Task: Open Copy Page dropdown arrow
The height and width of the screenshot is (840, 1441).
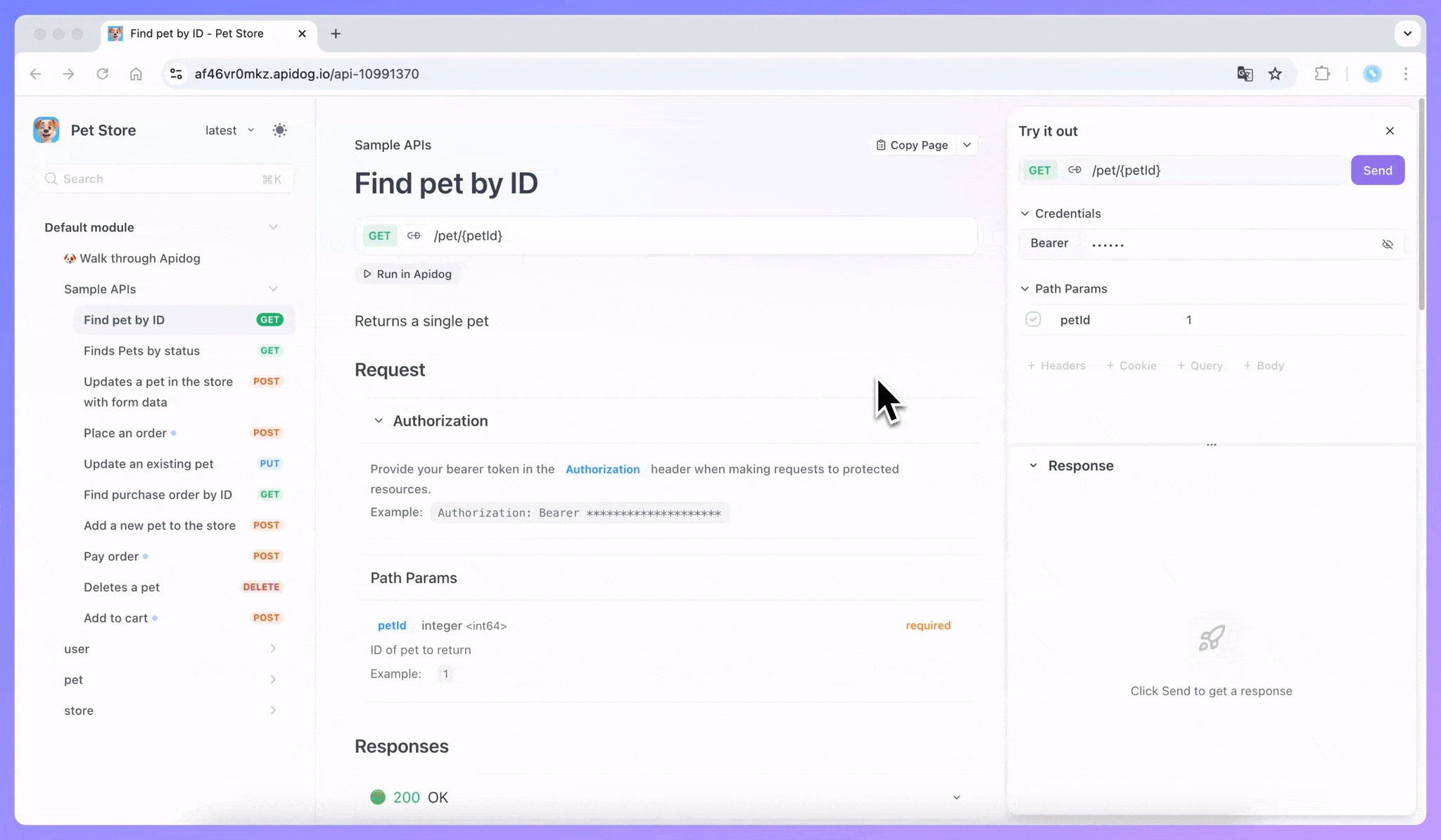Action: (967, 145)
